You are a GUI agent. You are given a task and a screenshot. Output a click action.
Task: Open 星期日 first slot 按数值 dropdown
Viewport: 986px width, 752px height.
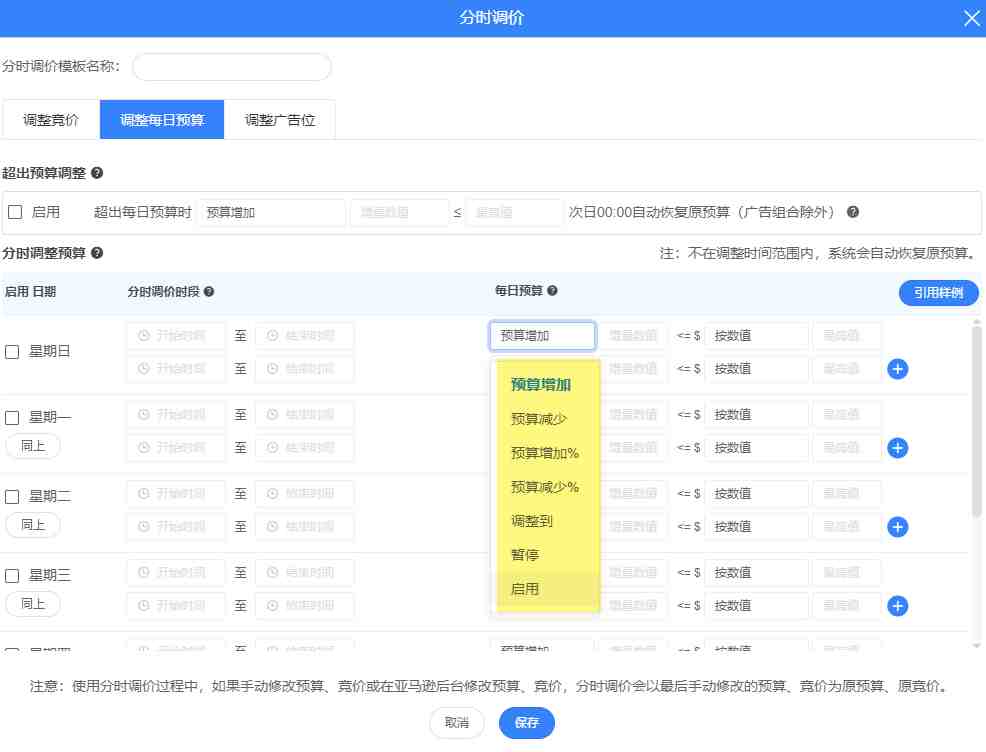tap(756, 336)
